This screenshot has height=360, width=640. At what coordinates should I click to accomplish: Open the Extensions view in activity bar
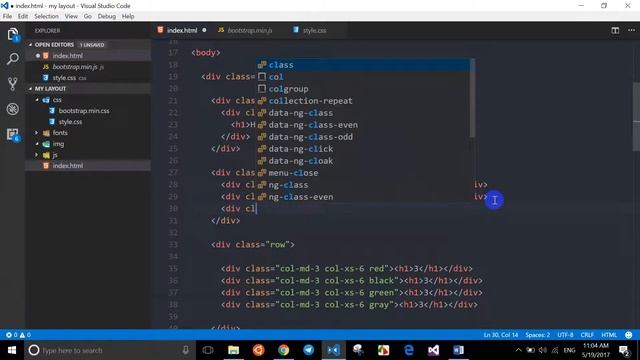tap(13, 134)
